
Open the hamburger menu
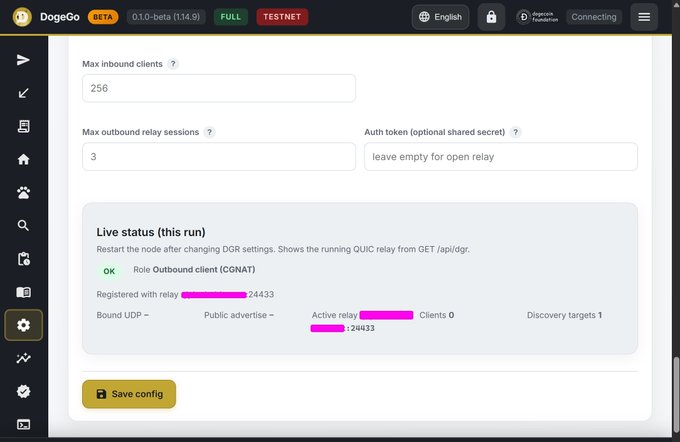(644, 17)
